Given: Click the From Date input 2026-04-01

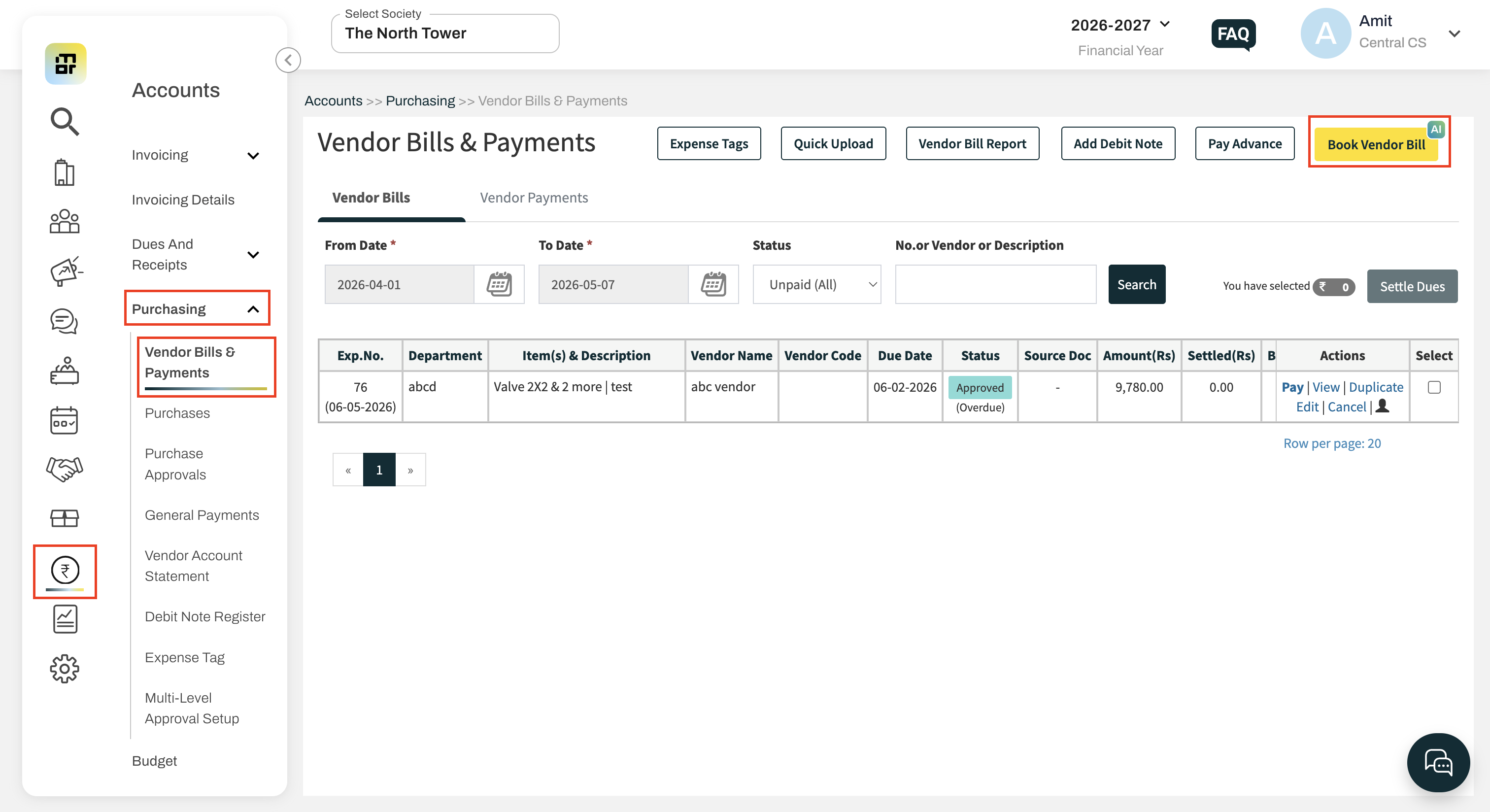Looking at the screenshot, I should (399, 284).
